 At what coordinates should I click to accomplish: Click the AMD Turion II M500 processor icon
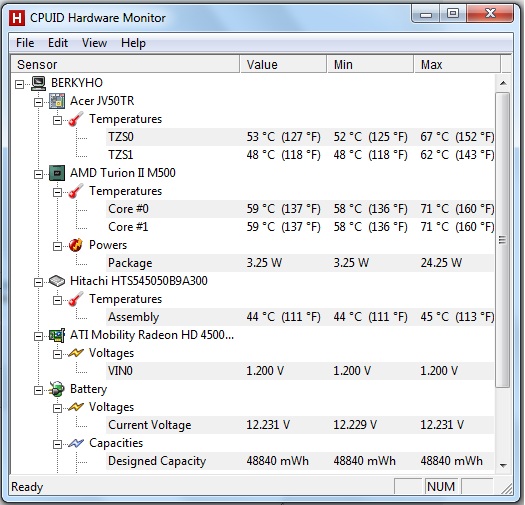[x=57, y=173]
